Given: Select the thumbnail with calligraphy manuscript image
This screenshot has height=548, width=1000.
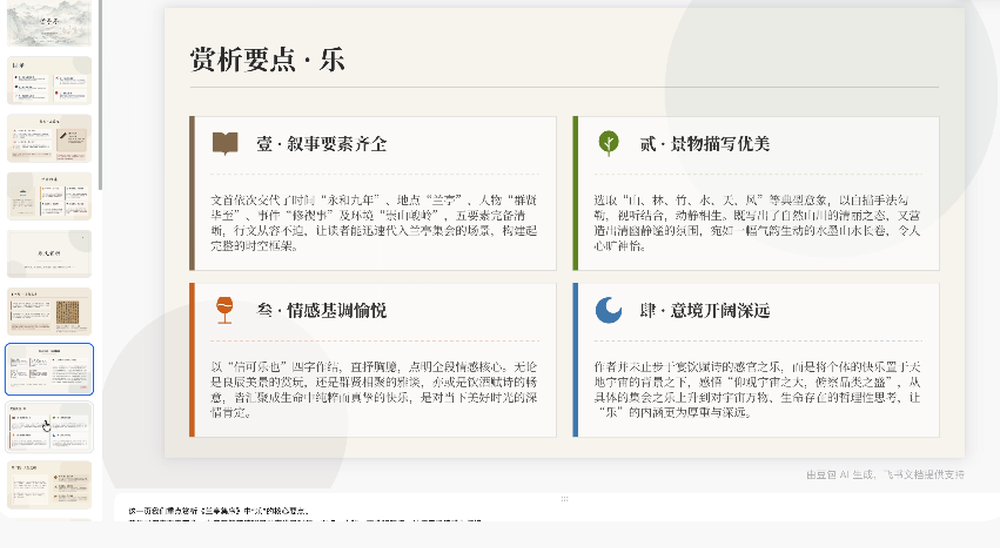Looking at the screenshot, I should pos(49,311).
